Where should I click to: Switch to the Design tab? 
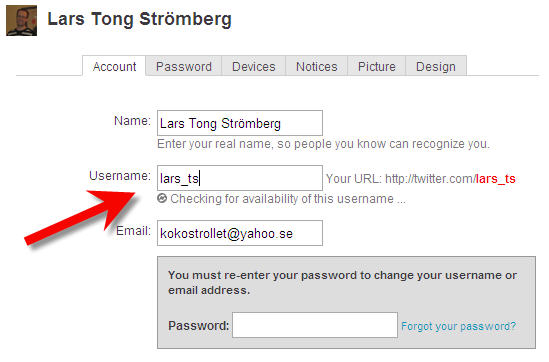pyautogui.click(x=436, y=66)
